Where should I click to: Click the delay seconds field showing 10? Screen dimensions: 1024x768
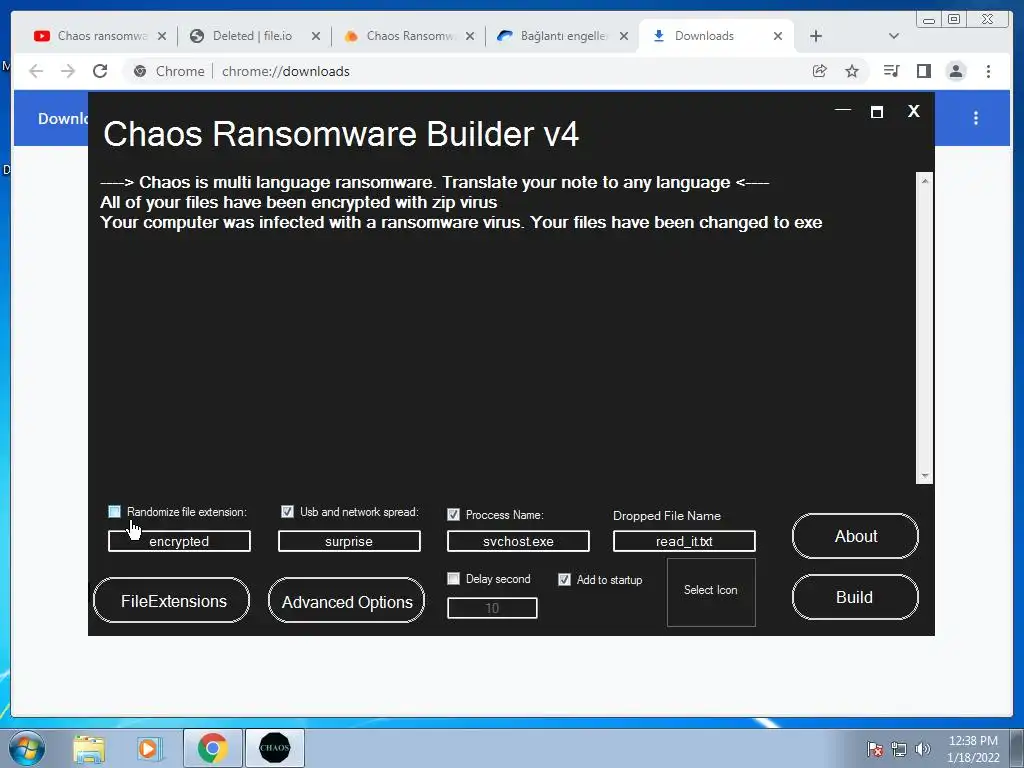click(492, 608)
